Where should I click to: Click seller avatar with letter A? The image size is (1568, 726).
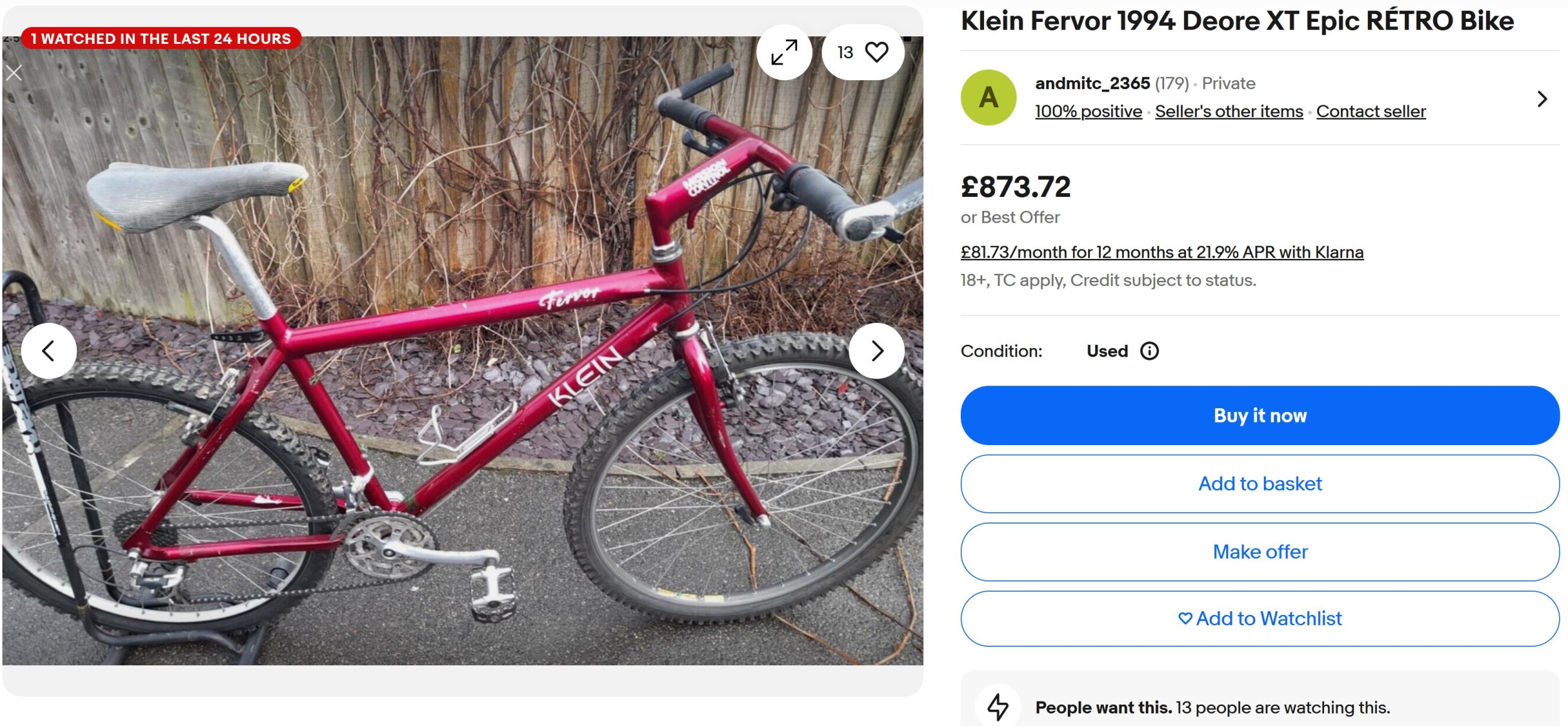coord(988,98)
